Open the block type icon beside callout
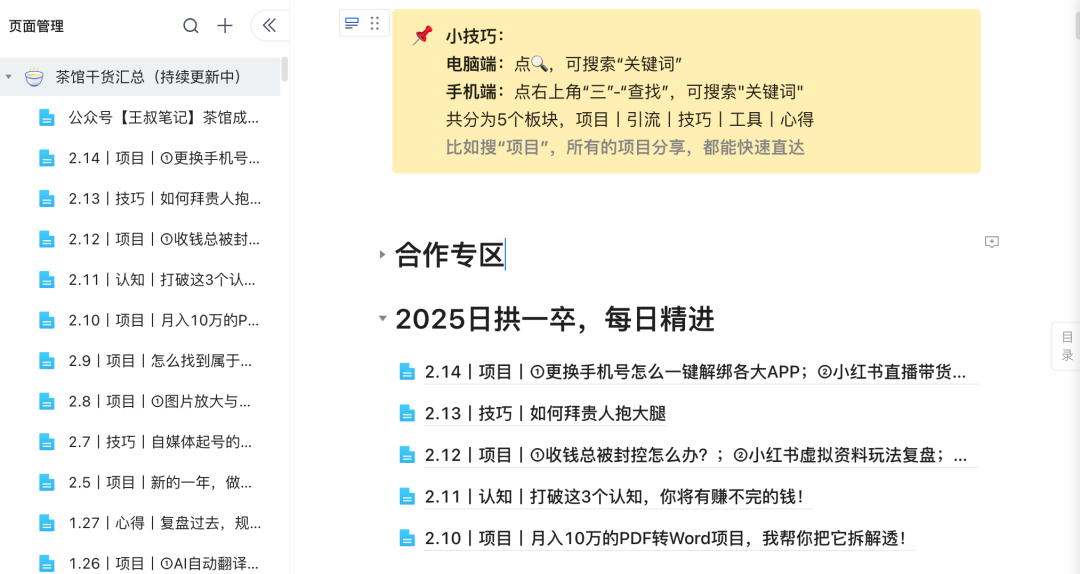Screen dimensions: 1080x574 pos(352,24)
